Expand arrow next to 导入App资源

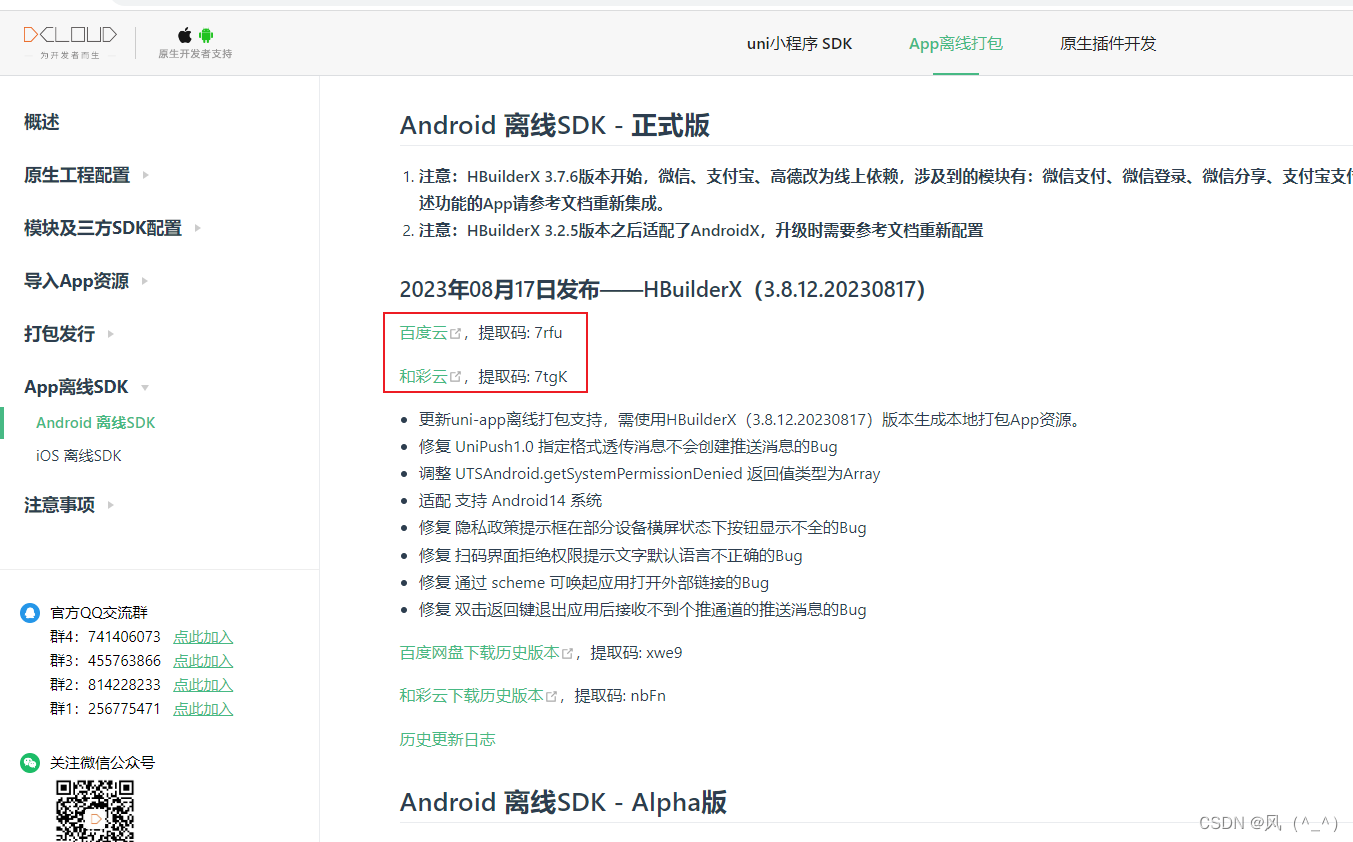pyautogui.click(x=145, y=281)
